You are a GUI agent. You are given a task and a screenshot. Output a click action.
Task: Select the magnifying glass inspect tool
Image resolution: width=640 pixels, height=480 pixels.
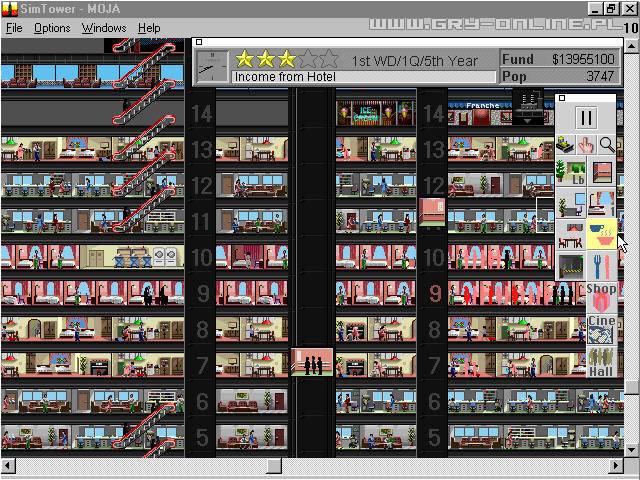tap(606, 146)
